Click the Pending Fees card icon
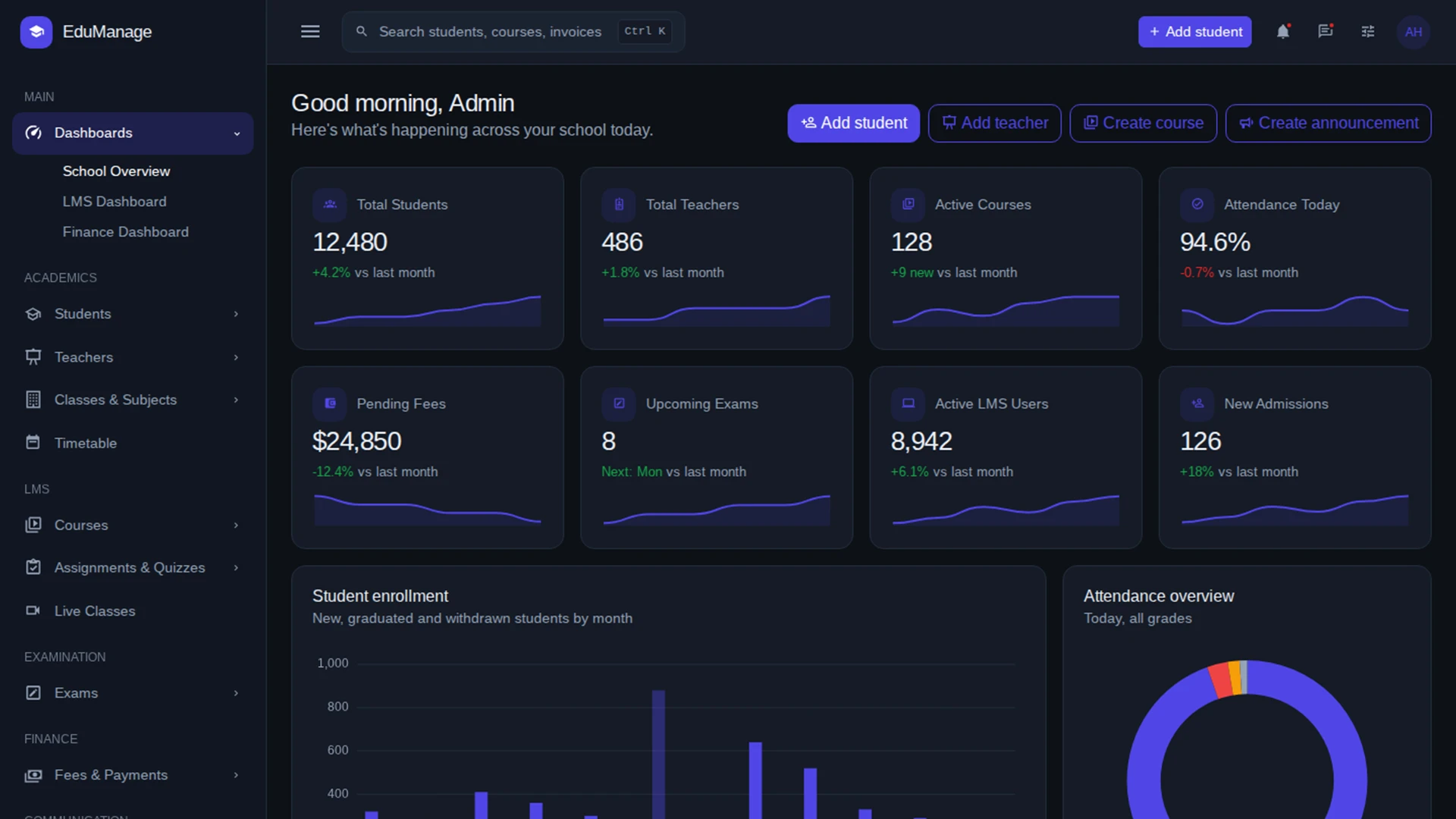Viewport: 1456px width, 819px height. pyautogui.click(x=330, y=404)
